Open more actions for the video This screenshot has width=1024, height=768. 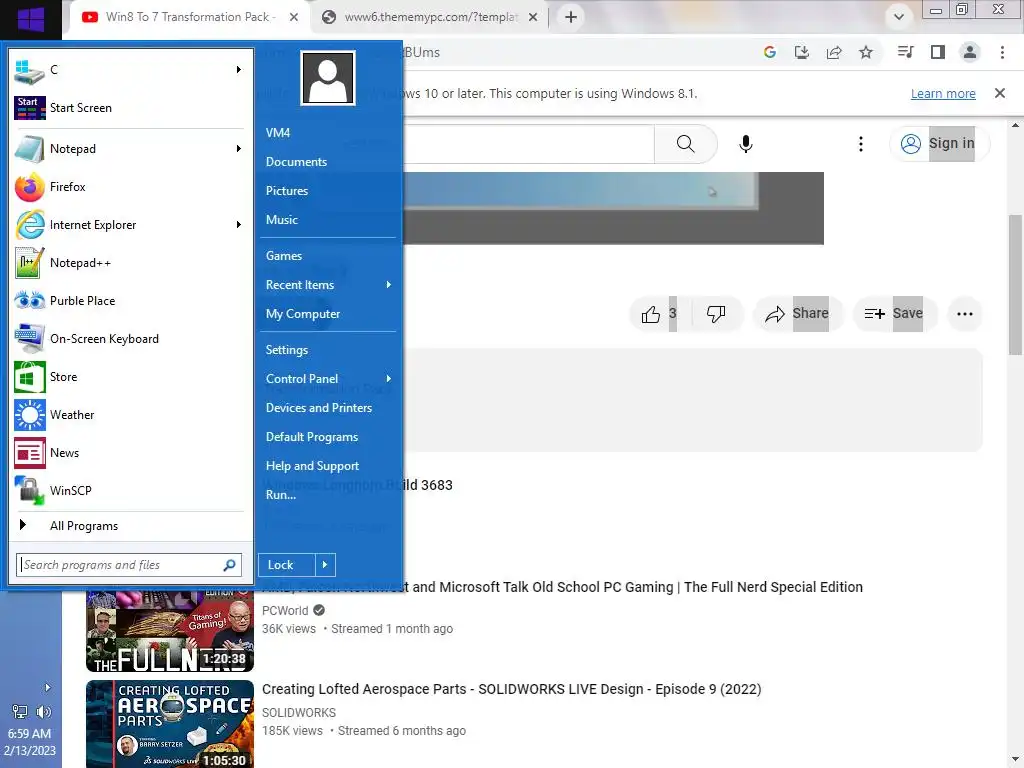[965, 314]
